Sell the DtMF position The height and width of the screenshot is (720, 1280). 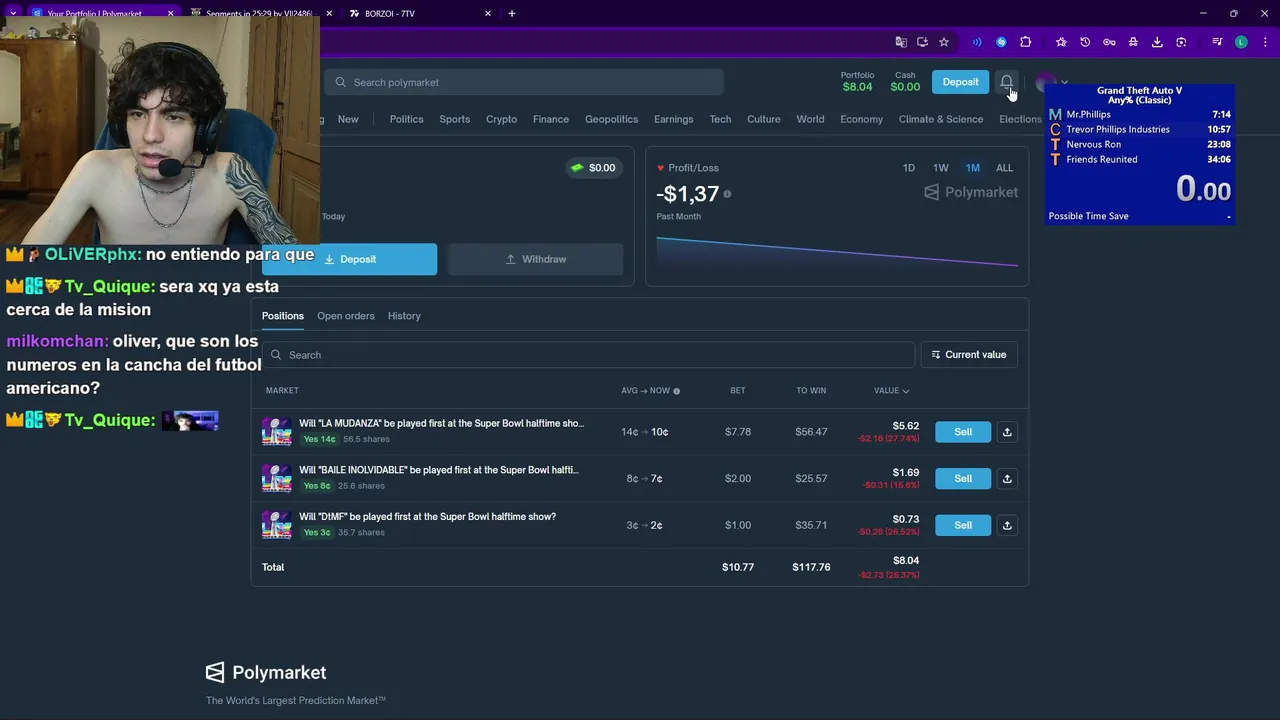coord(963,525)
